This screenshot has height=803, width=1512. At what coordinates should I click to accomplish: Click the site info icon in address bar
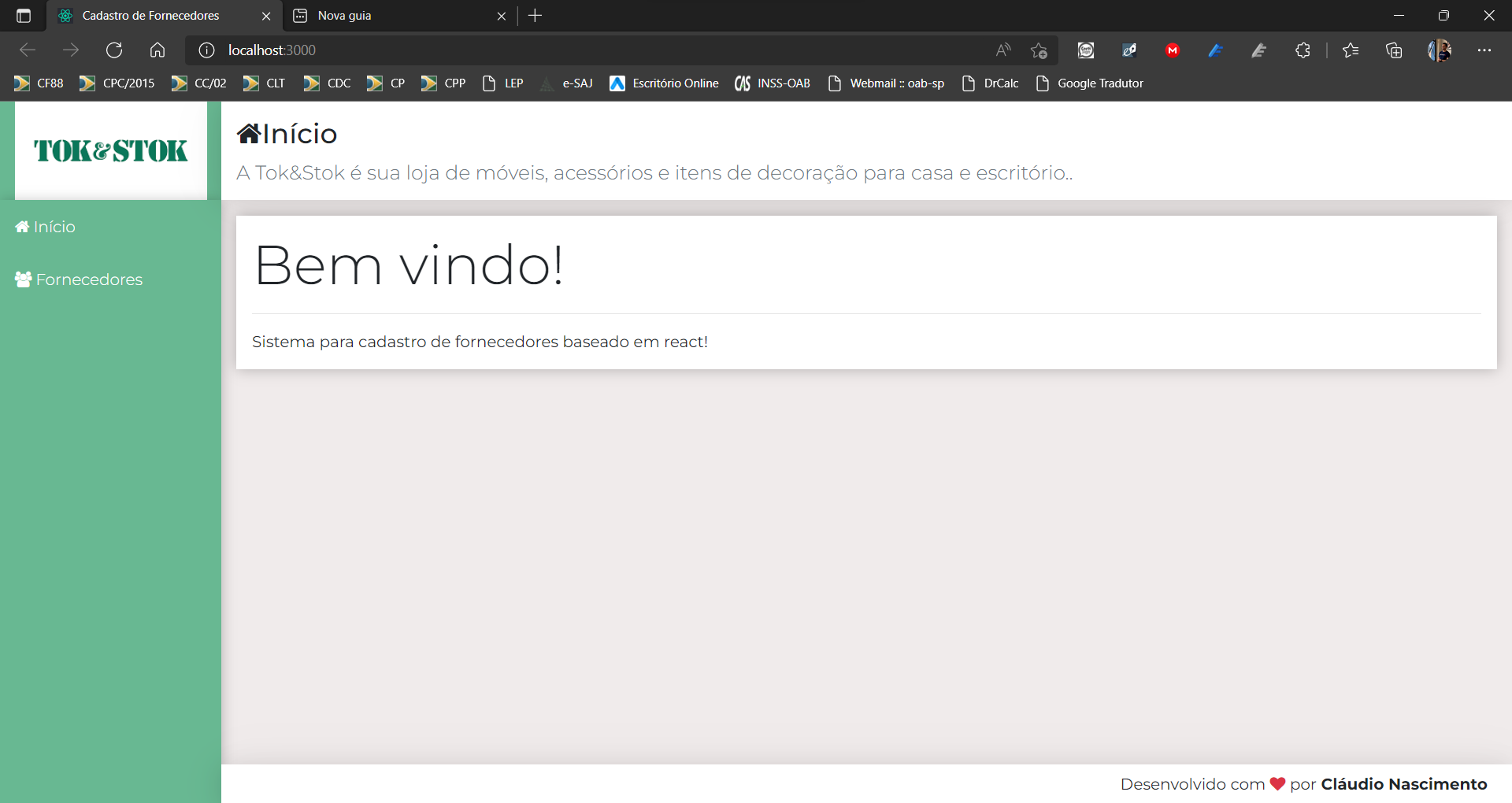click(x=206, y=50)
